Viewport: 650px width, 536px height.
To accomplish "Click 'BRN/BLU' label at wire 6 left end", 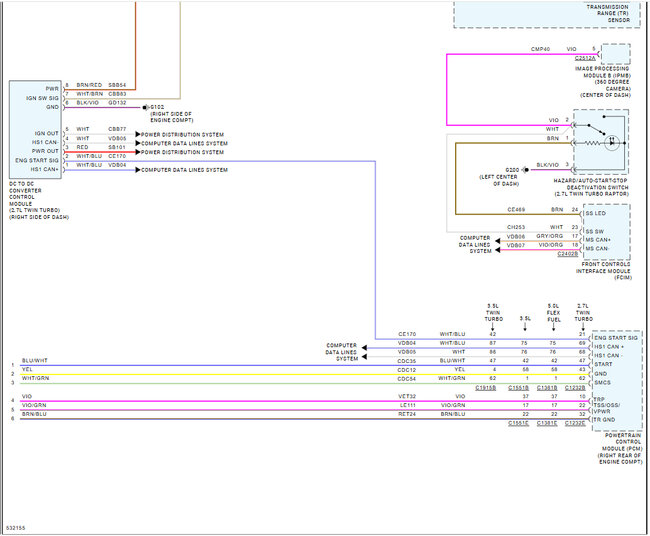I will [34, 414].
